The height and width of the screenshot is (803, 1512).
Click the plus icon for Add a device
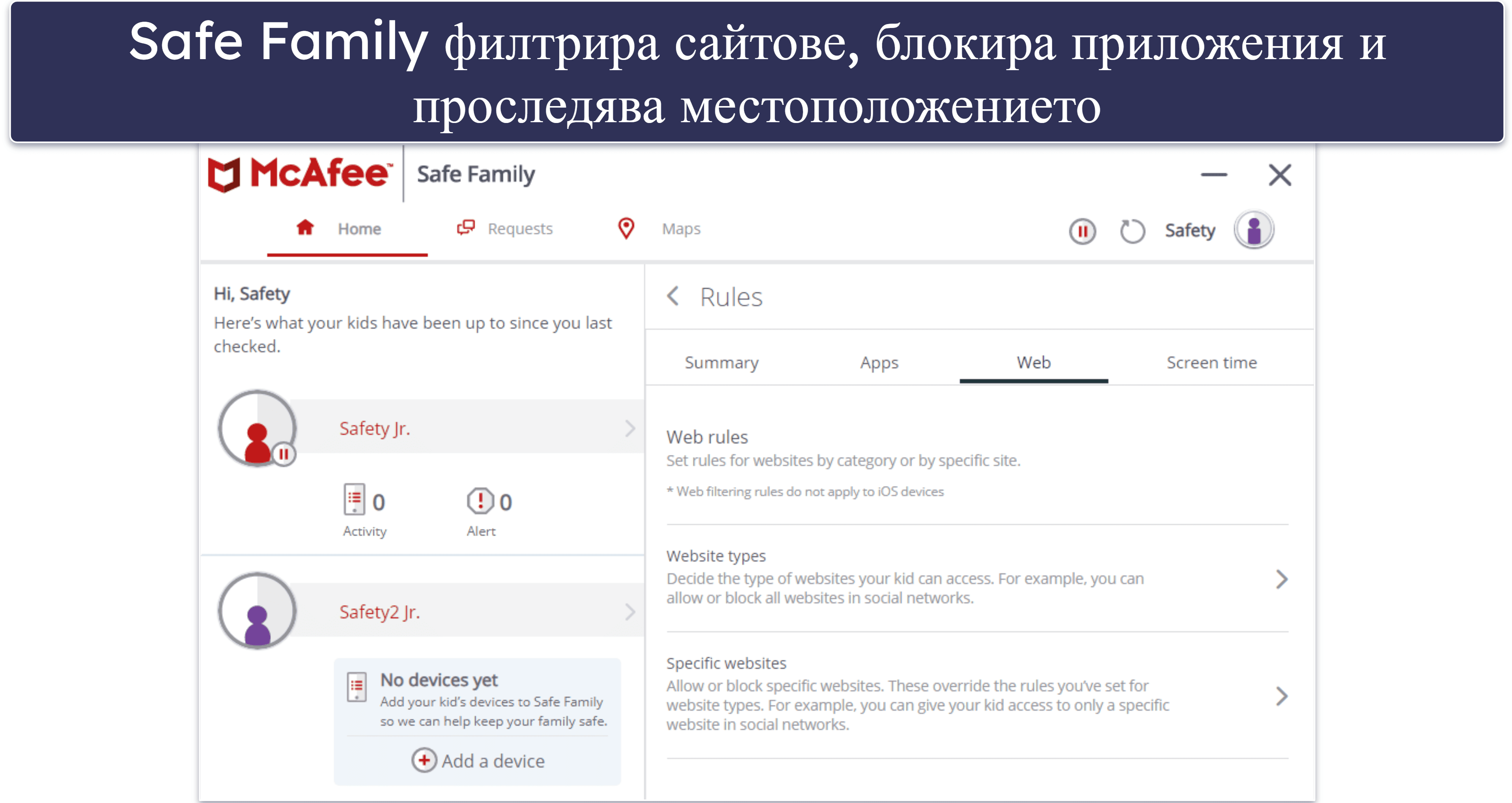coord(424,760)
